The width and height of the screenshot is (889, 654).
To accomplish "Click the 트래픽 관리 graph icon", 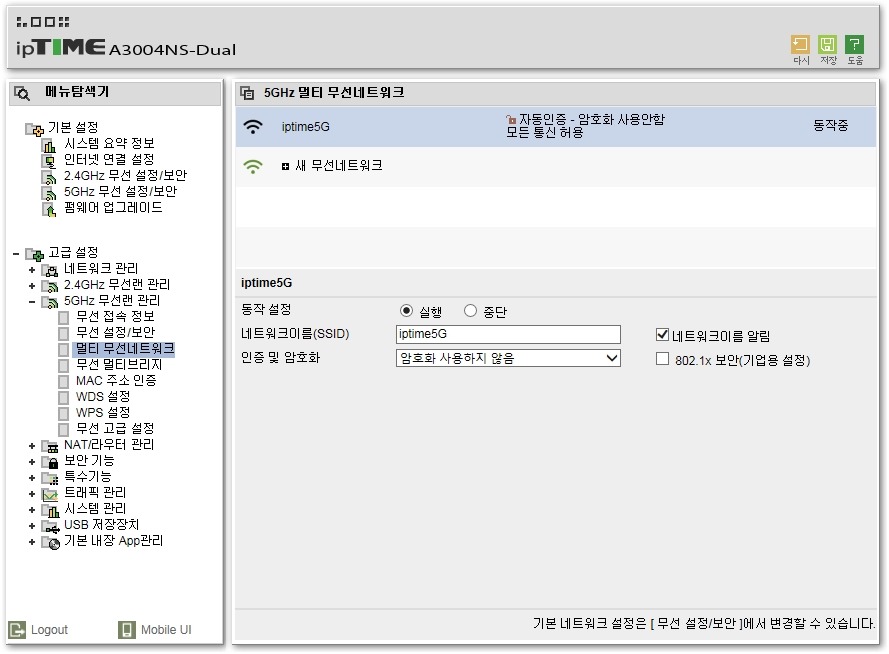I will coord(50,495).
